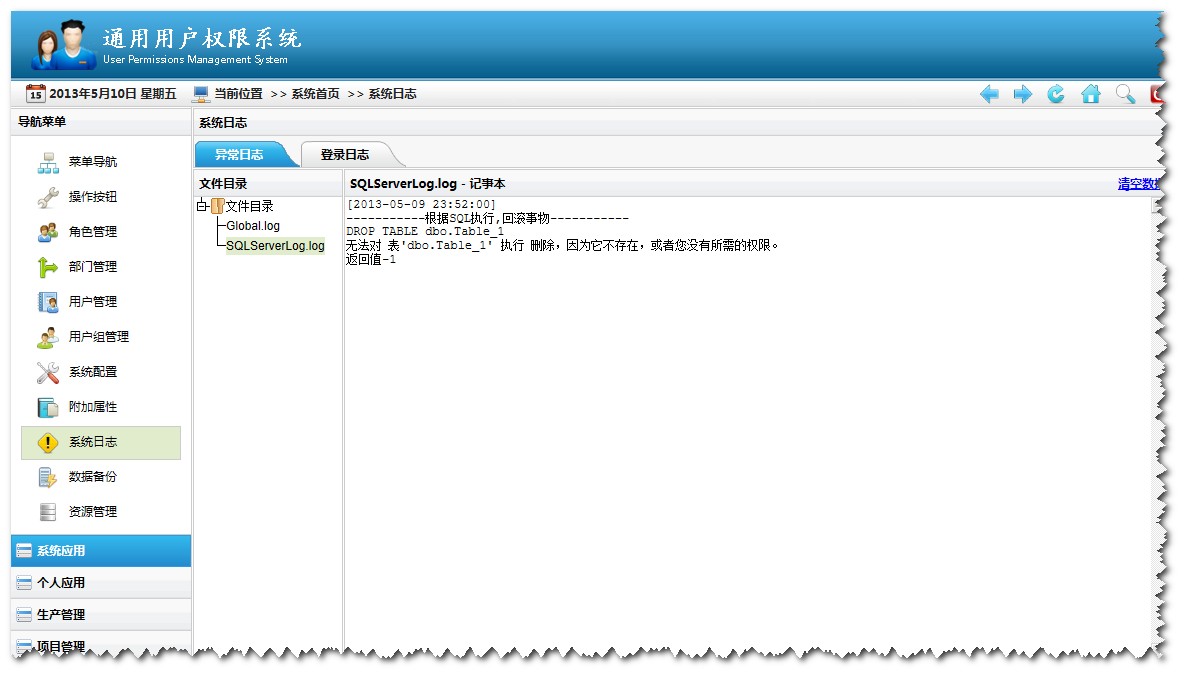Viewport: 1185px width, 676px height.
Task: Open search with the magnifier icon
Action: click(x=1124, y=93)
